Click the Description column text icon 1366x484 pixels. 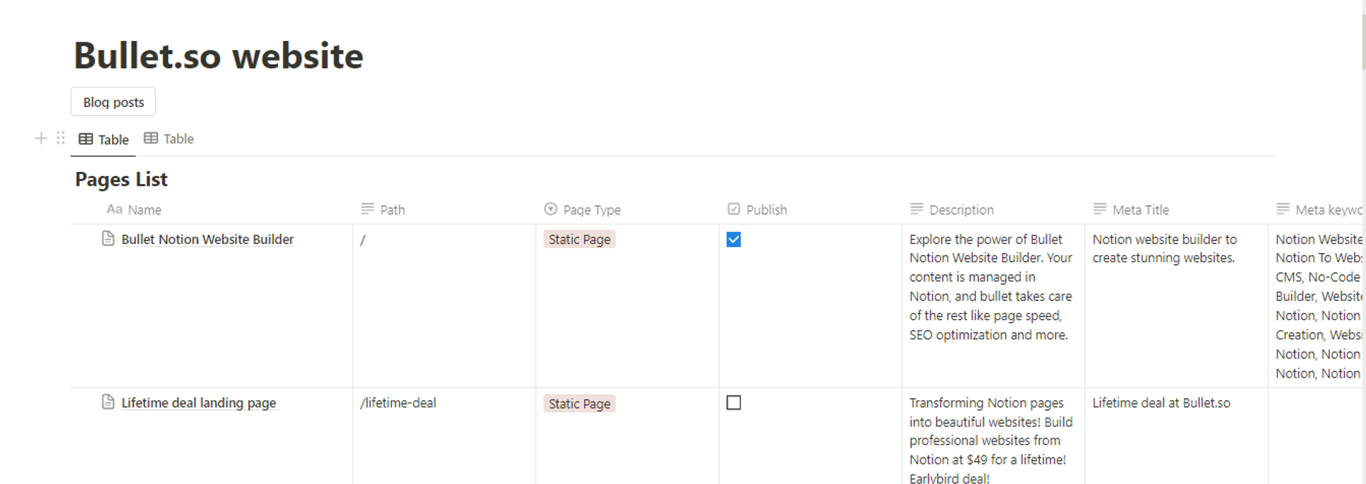tap(917, 210)
